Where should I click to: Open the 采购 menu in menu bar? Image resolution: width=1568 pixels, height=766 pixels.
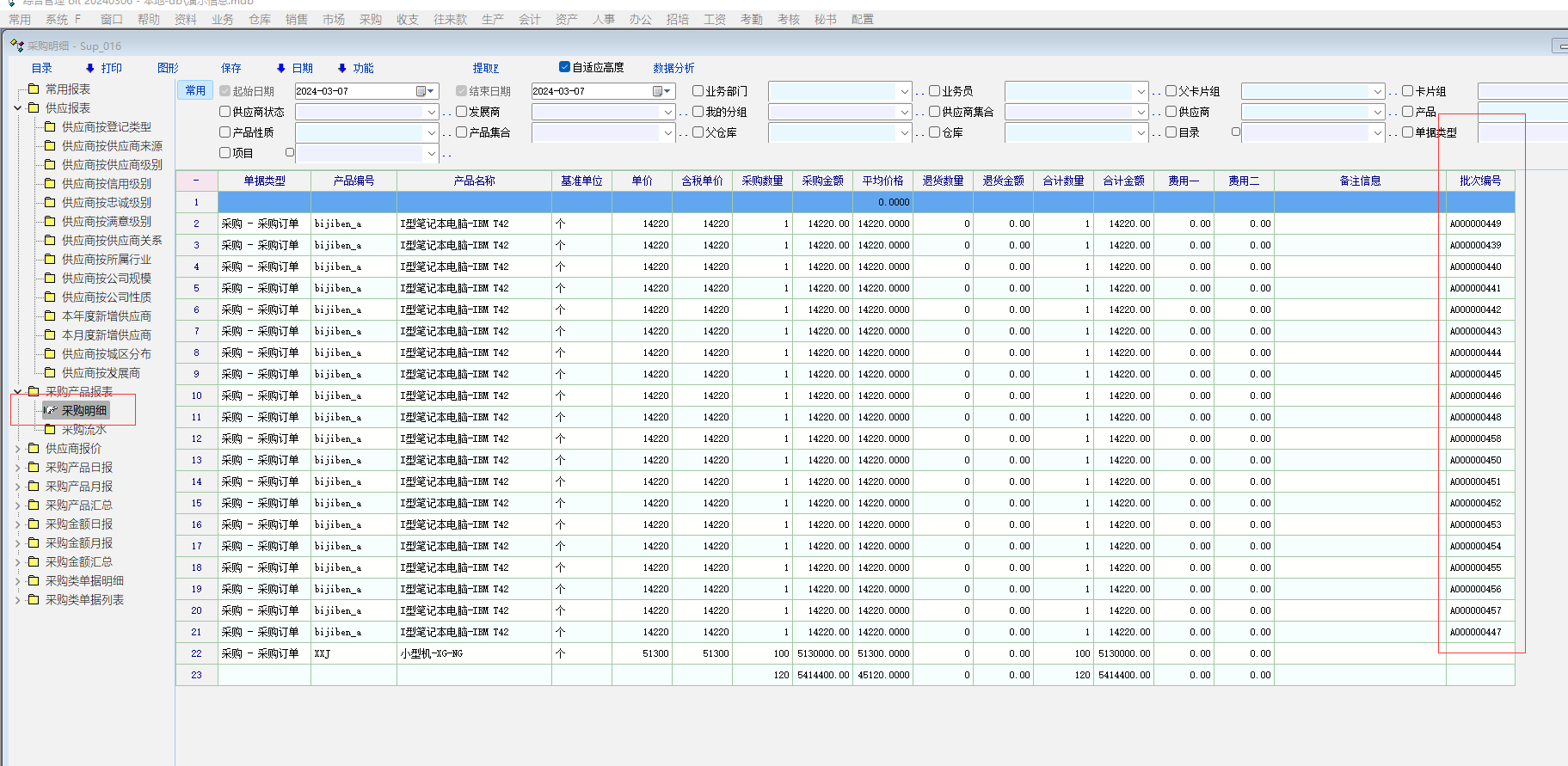pyautogui.click(x=370, y=19)
